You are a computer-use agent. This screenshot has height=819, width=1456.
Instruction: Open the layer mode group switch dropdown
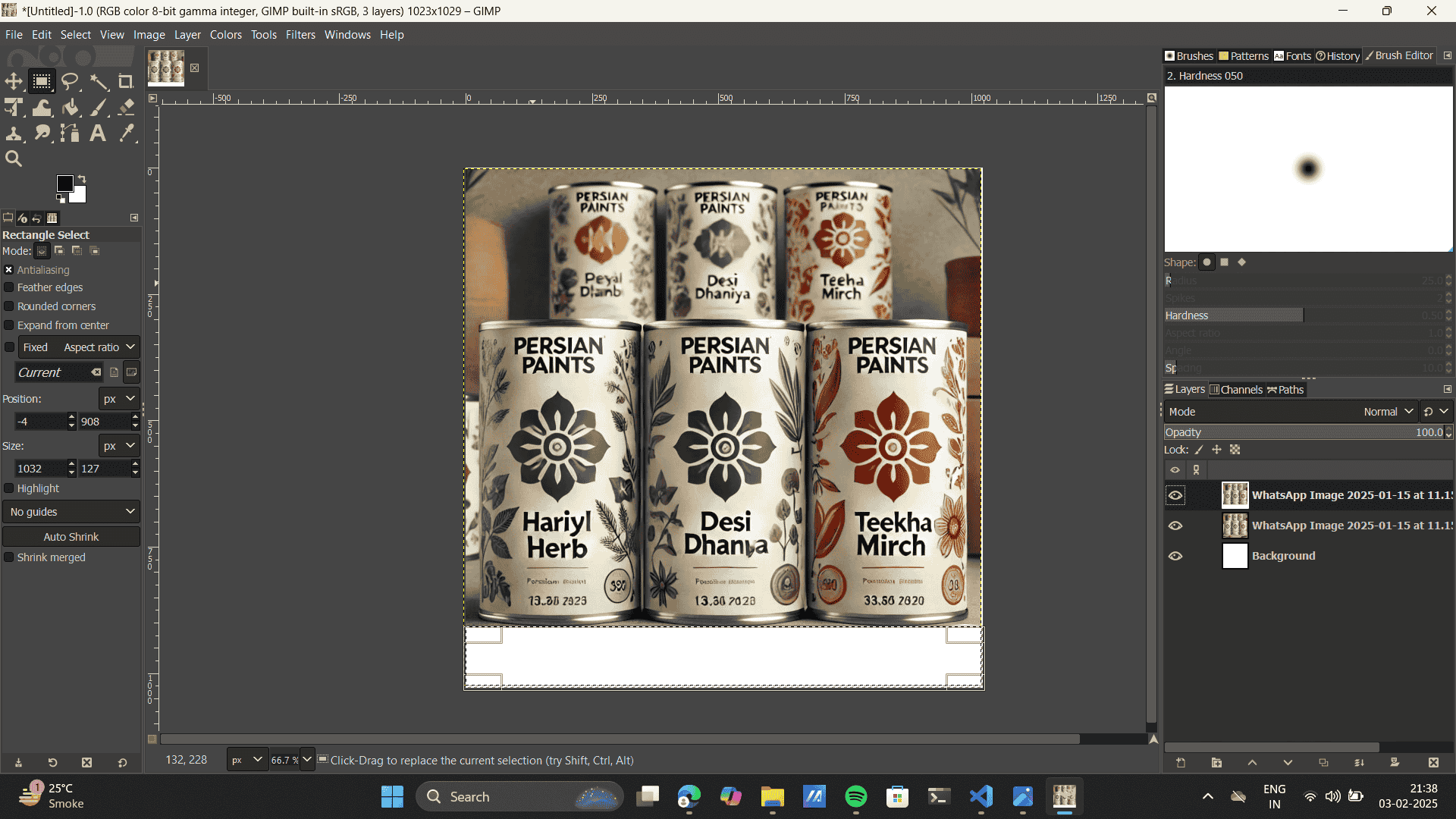pyautogui.click(x=1436, y=412)
